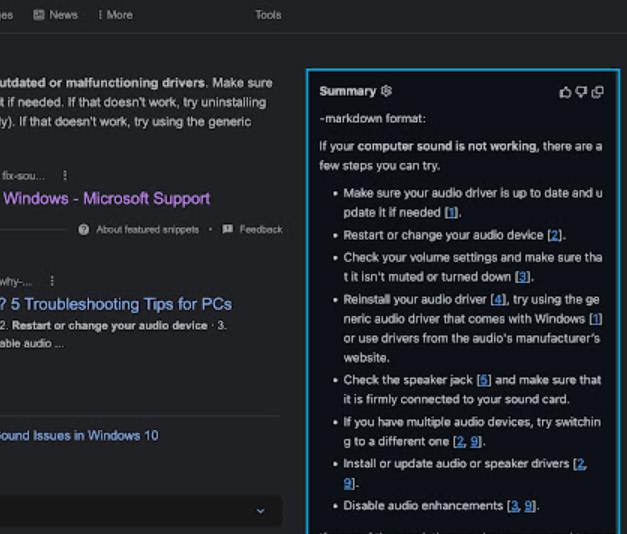Click the question mark icon beside featured snippets

[84, 229]
